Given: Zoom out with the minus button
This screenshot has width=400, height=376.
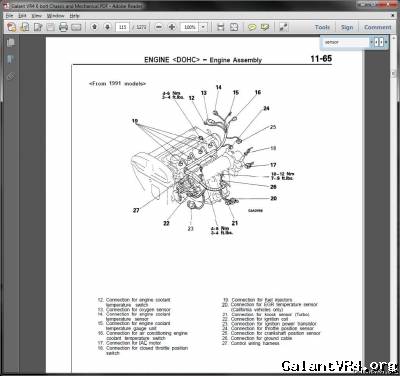Looking at the screenshot, I should pyautogui.click(x=159, y=27).
